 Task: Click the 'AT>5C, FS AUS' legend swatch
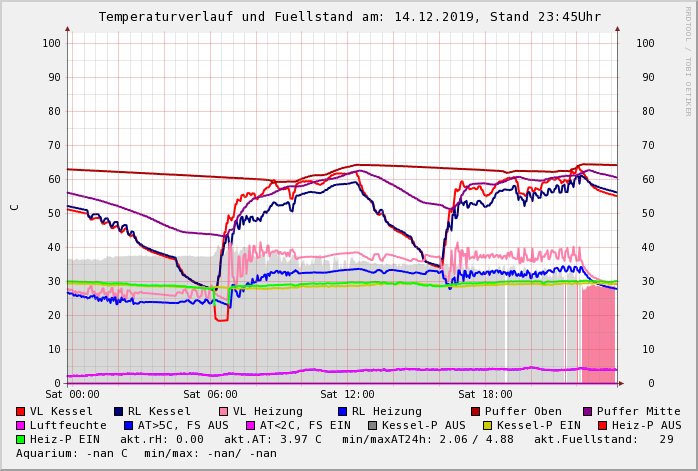128,426
